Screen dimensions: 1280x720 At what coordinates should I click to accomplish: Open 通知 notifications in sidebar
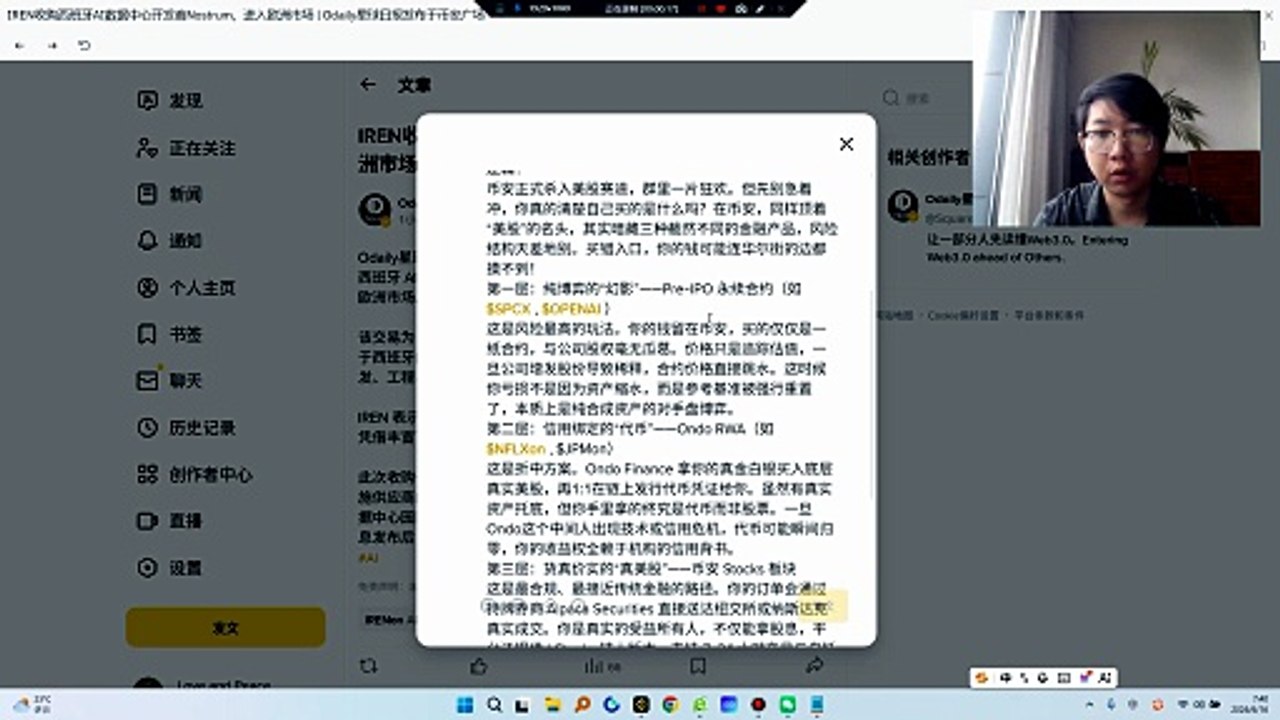pos(170,240)
